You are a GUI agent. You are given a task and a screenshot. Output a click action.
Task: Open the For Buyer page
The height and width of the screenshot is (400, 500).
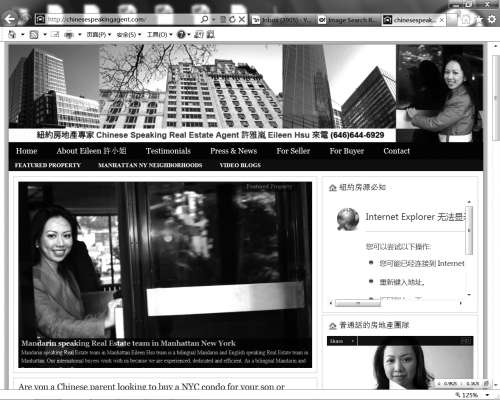pos(347,151)
